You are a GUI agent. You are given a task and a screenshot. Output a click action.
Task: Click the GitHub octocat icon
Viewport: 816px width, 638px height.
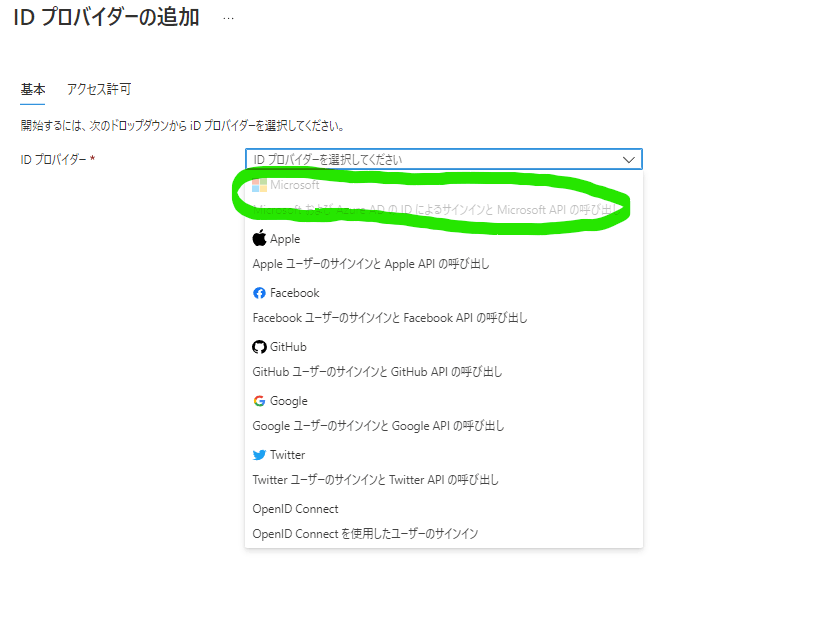259,347
